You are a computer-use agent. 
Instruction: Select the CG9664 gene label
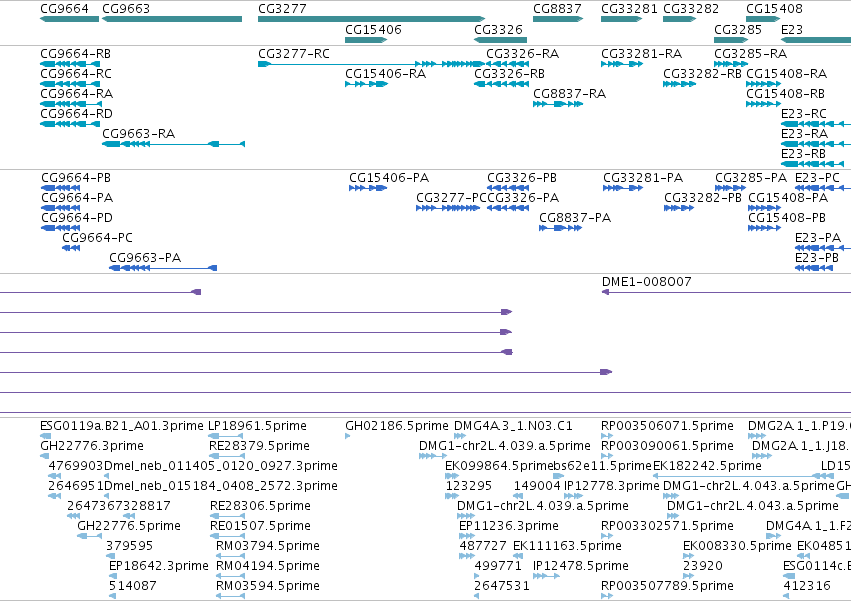pos(65,9)
